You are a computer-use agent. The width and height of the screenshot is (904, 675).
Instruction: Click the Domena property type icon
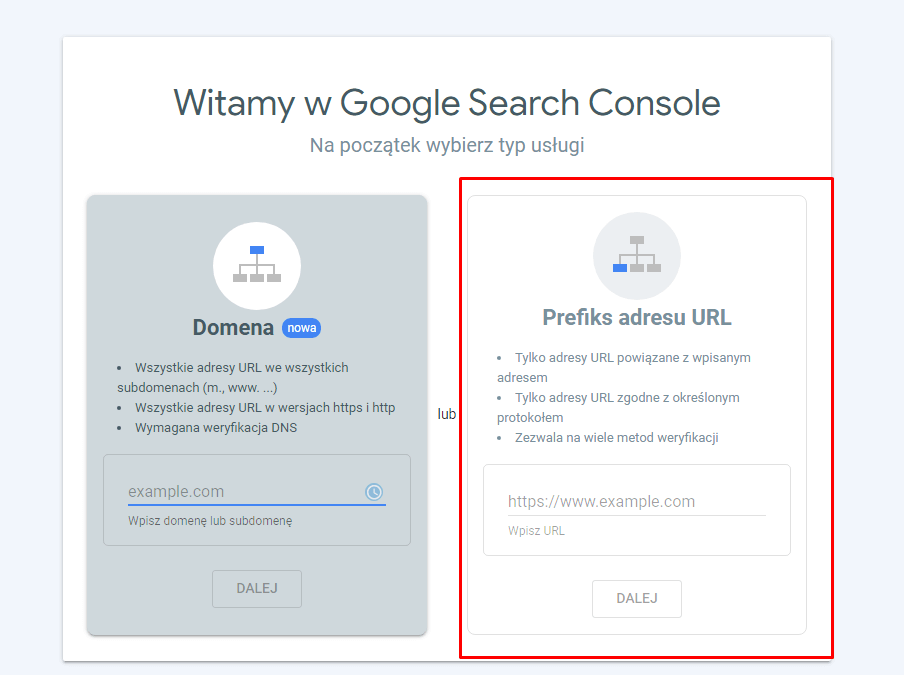257,266
